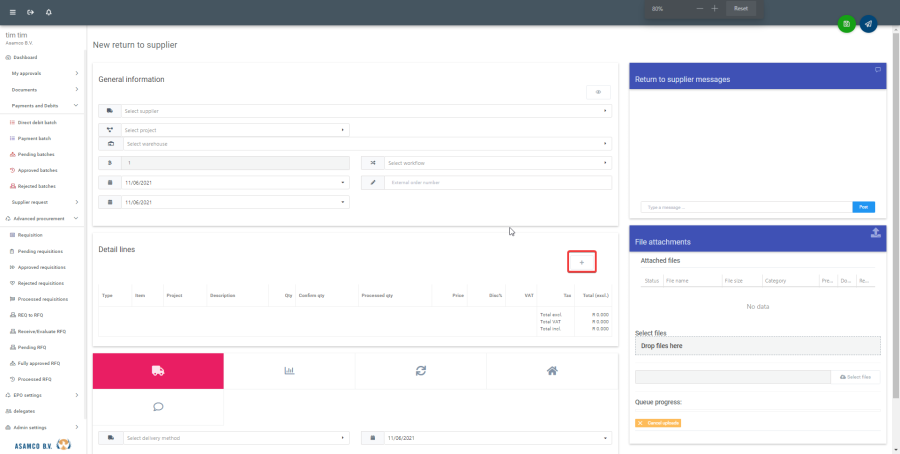Click the logout icon in header

pos(30,12)
